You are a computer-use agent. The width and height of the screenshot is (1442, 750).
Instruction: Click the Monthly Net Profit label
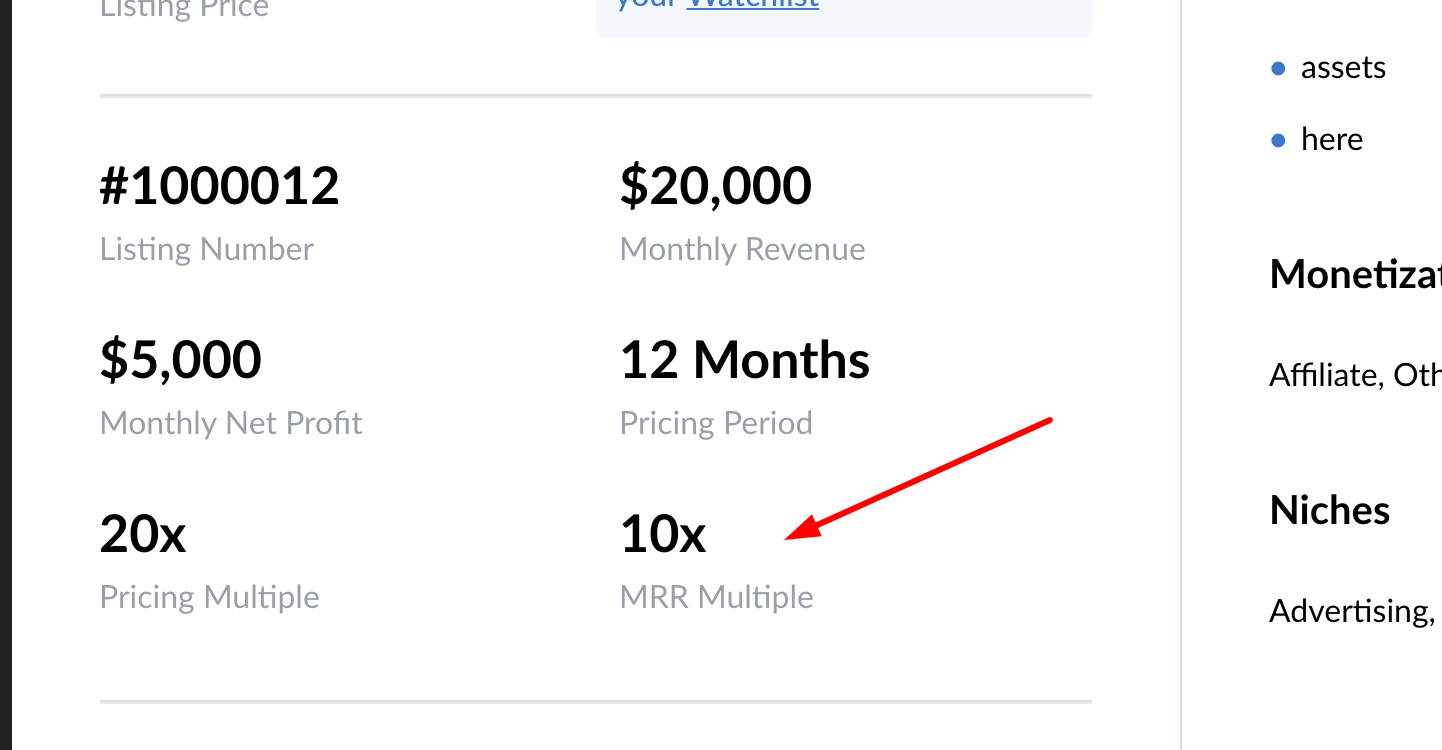[x=231, y=423]
